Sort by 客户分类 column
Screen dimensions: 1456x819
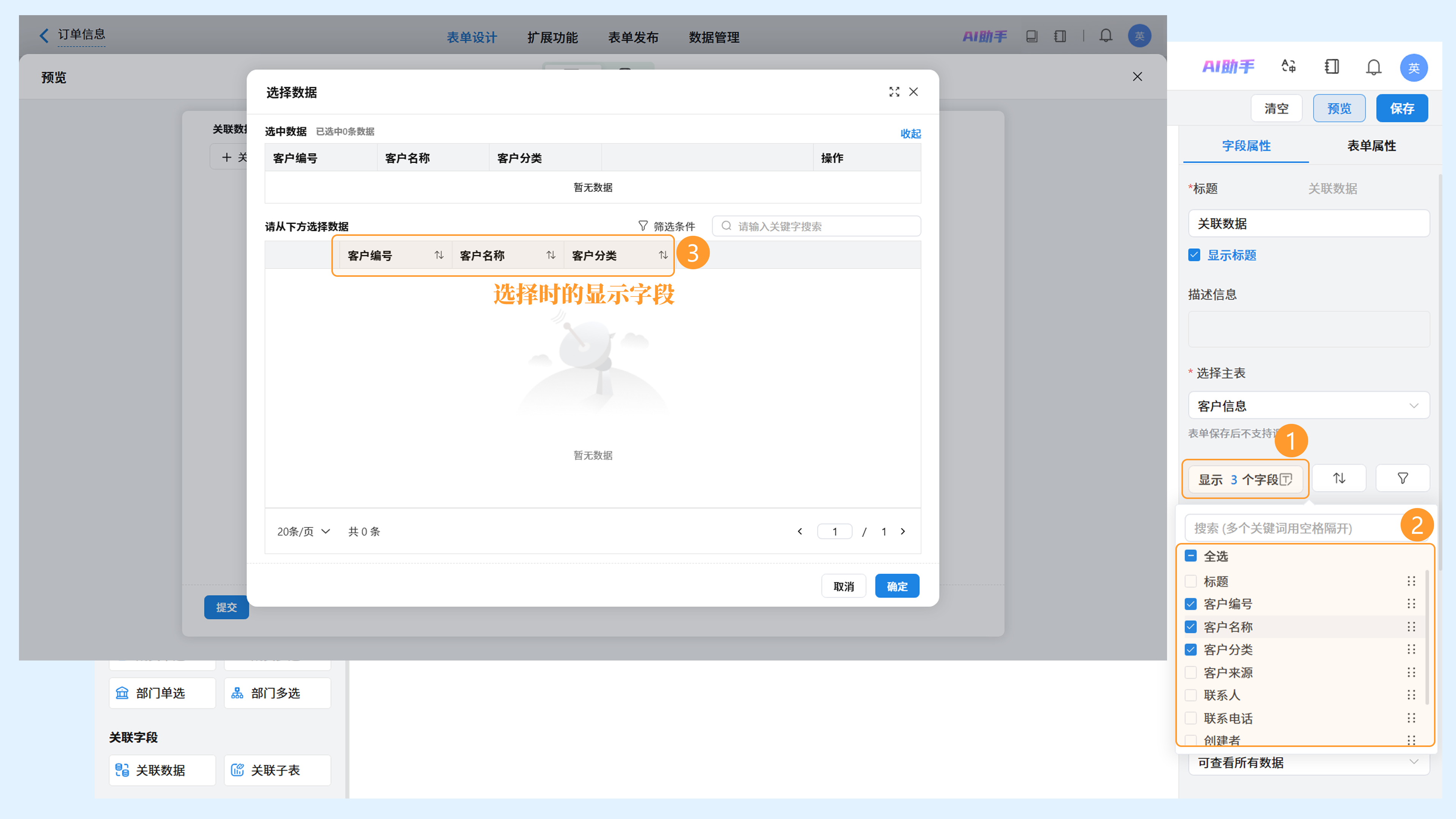click(x=663, y=256)
